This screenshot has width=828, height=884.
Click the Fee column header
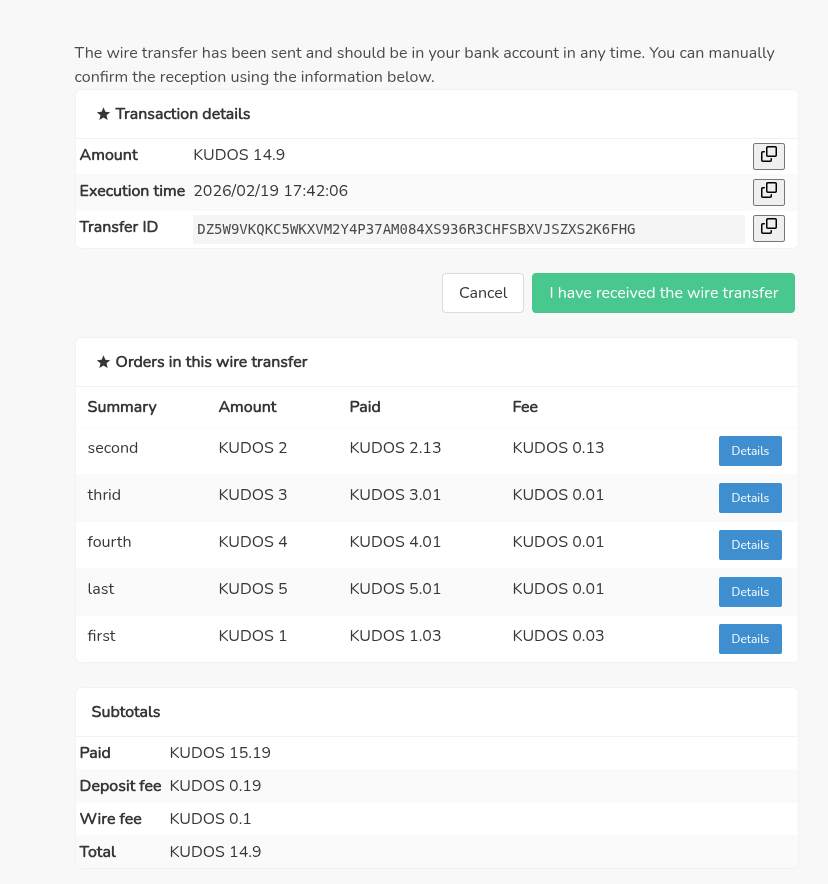point(525,407)
